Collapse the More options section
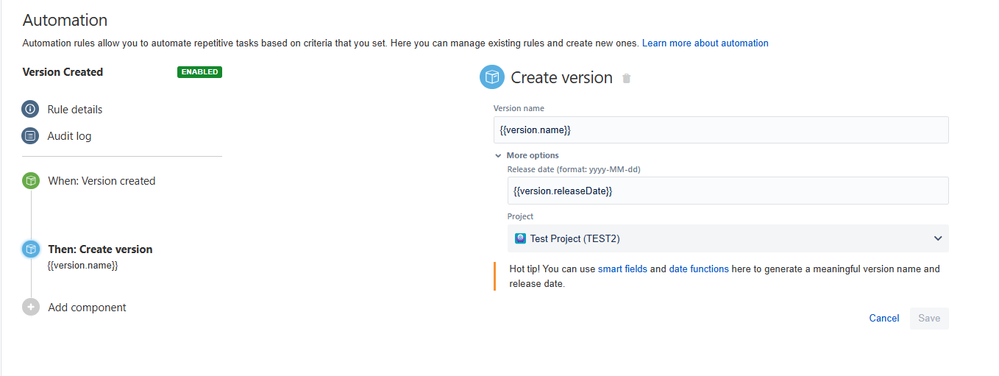This screenshot has height=376, width=999. point(527,155)
